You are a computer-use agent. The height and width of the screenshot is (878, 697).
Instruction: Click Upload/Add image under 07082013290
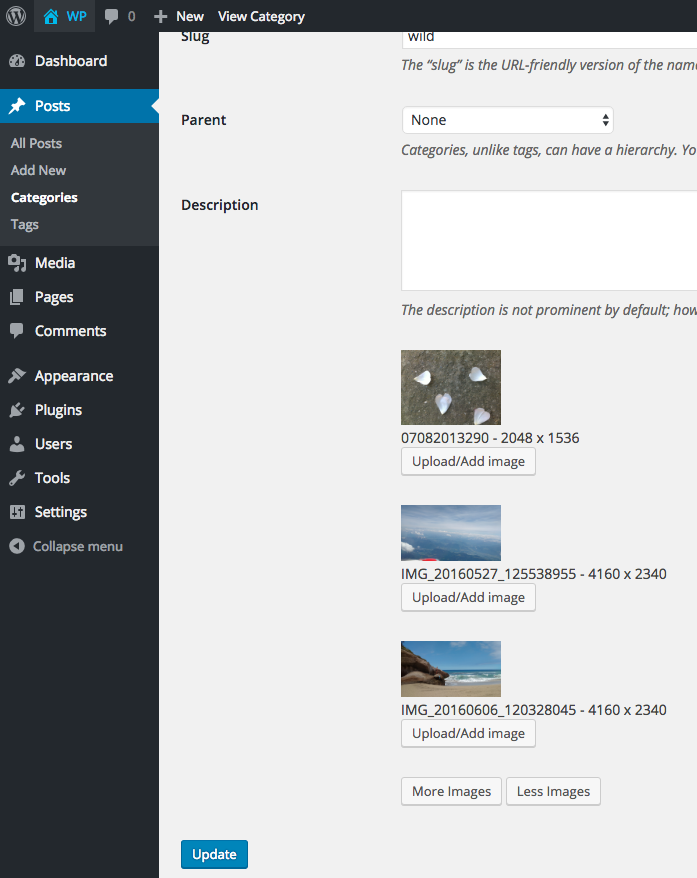[x=468, y=461]
